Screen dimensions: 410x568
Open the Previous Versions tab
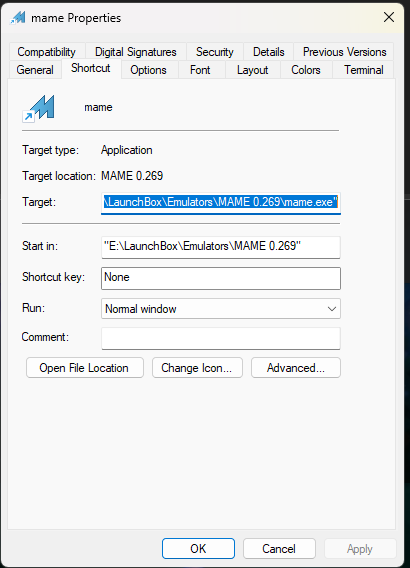pos(344,52)
